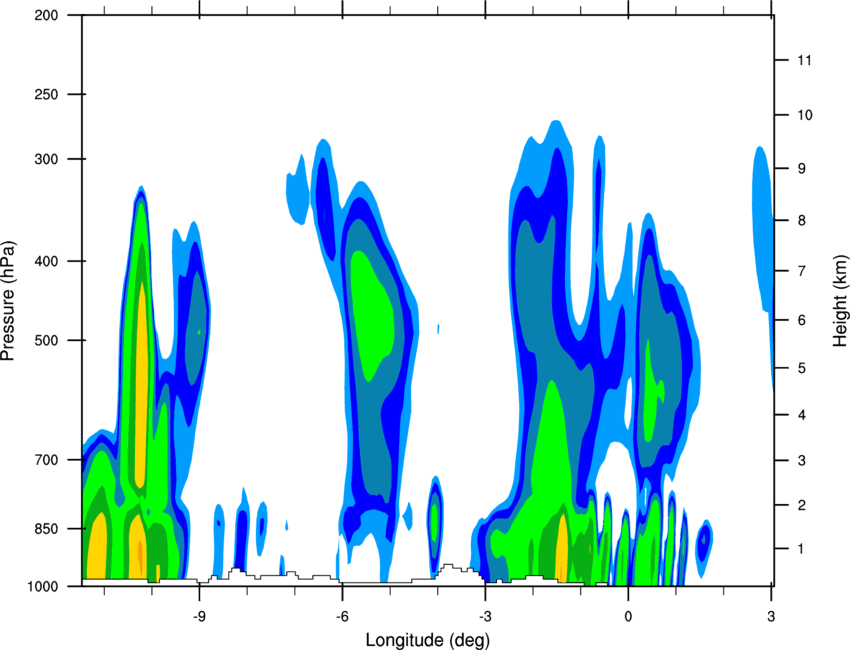The width and height of the screenshot is (850, 650).
Task: Pick the 1 km height label
Action: pos(801,549)
